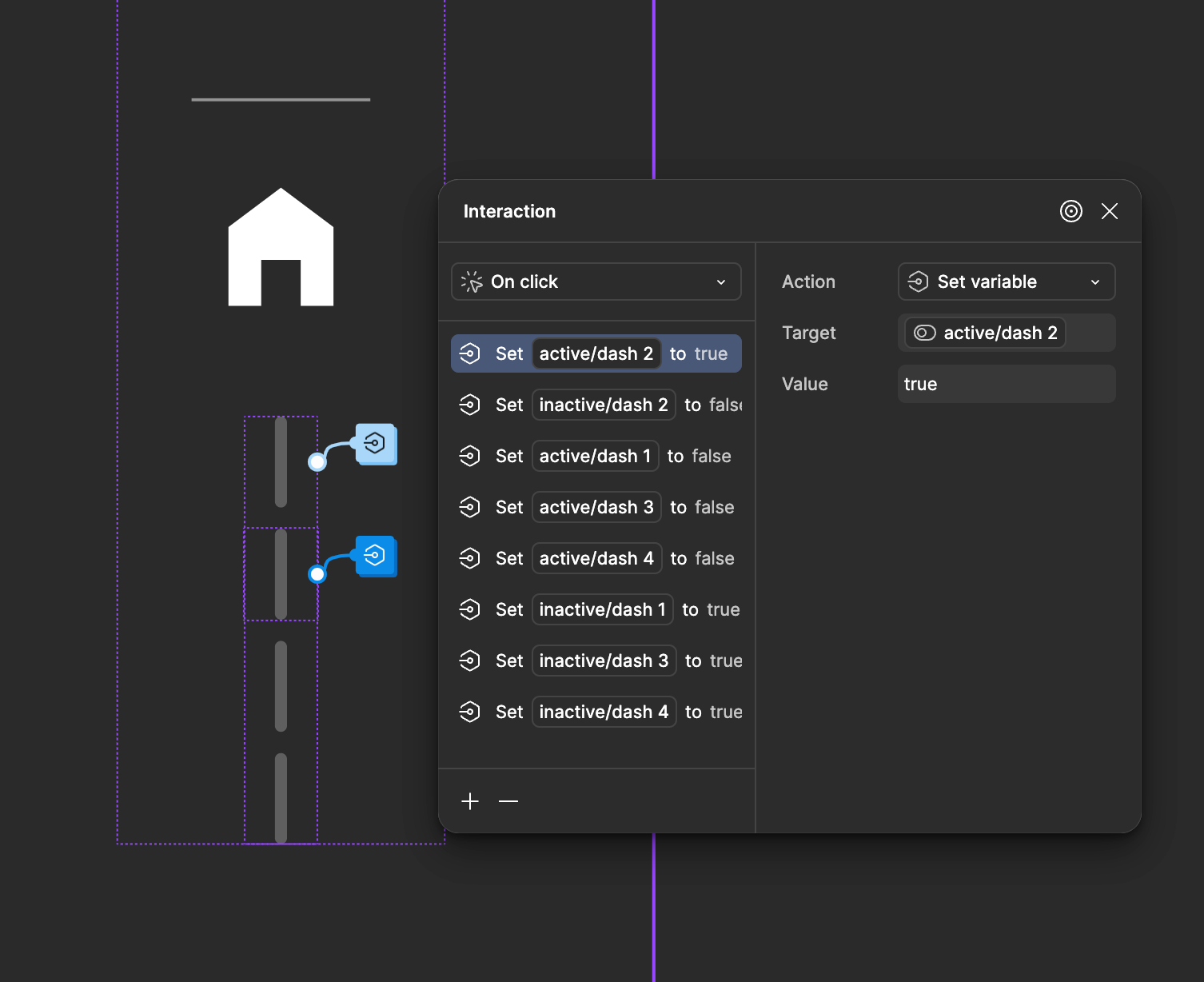Click the variable icon beside Set active/dash 3
The height and width of the screenshot is (982, 1204).
click(x=470, y=507)
